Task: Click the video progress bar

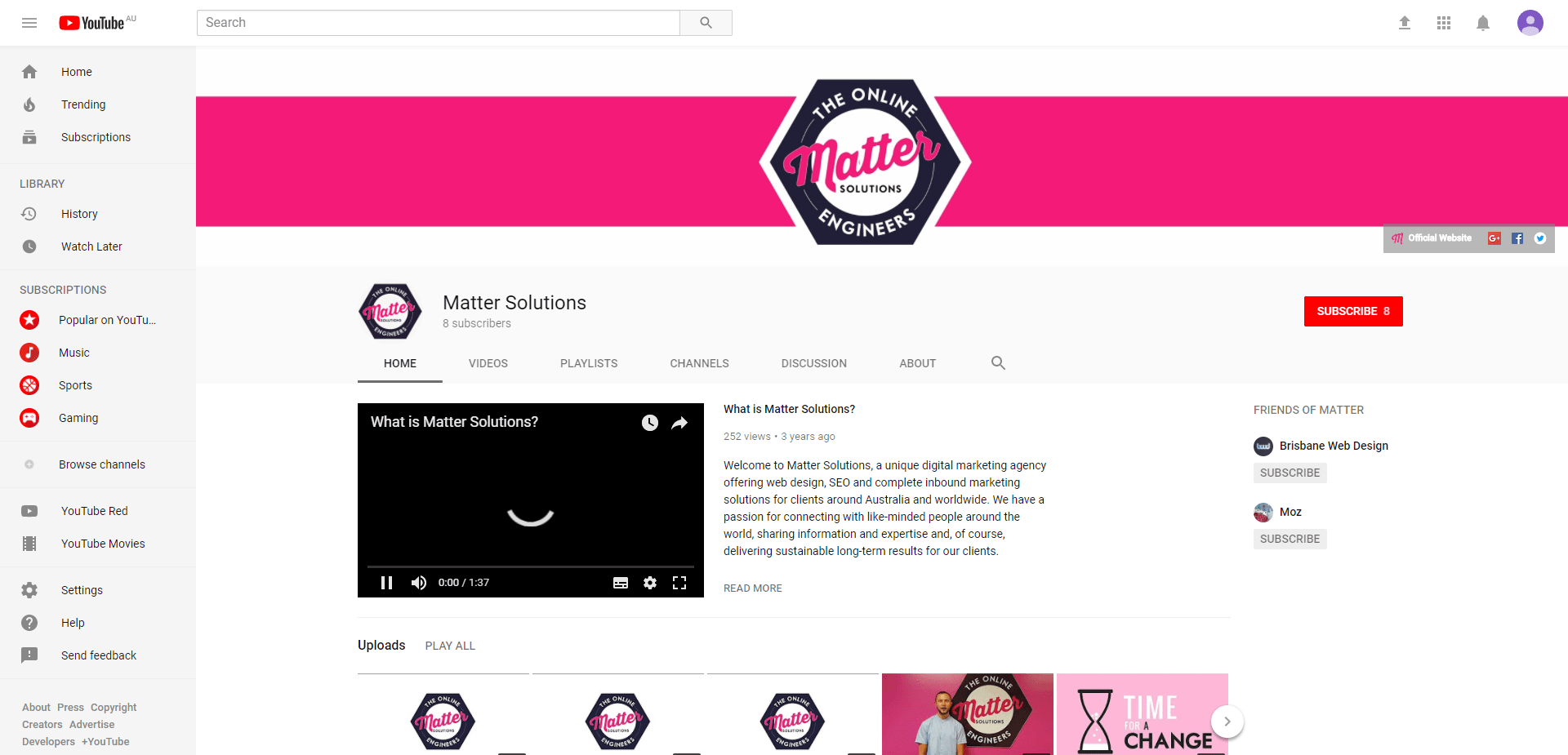Action: [x=531, y=566]
